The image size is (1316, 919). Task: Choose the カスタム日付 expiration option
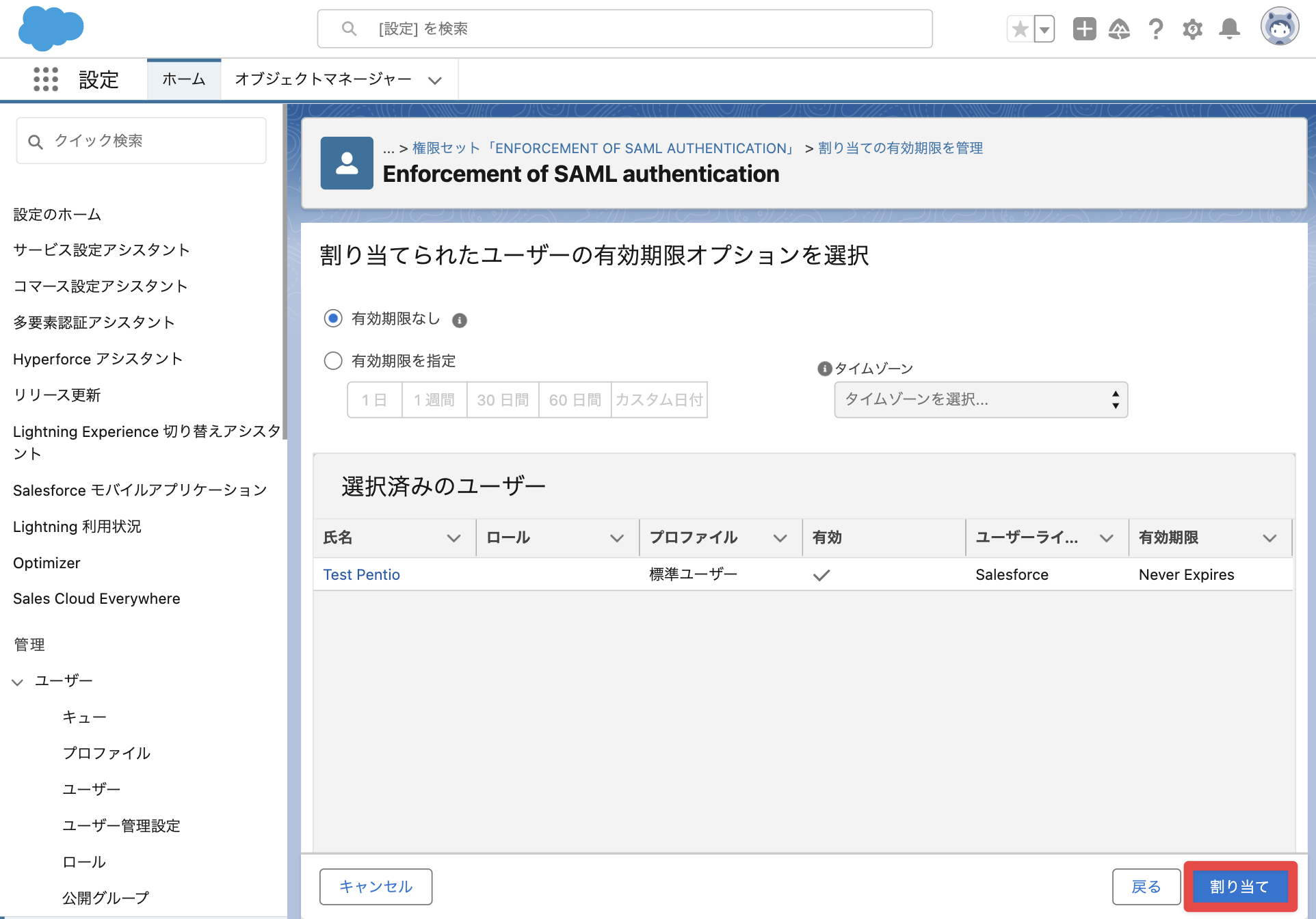pyautogui.click(x=659, y=400)
